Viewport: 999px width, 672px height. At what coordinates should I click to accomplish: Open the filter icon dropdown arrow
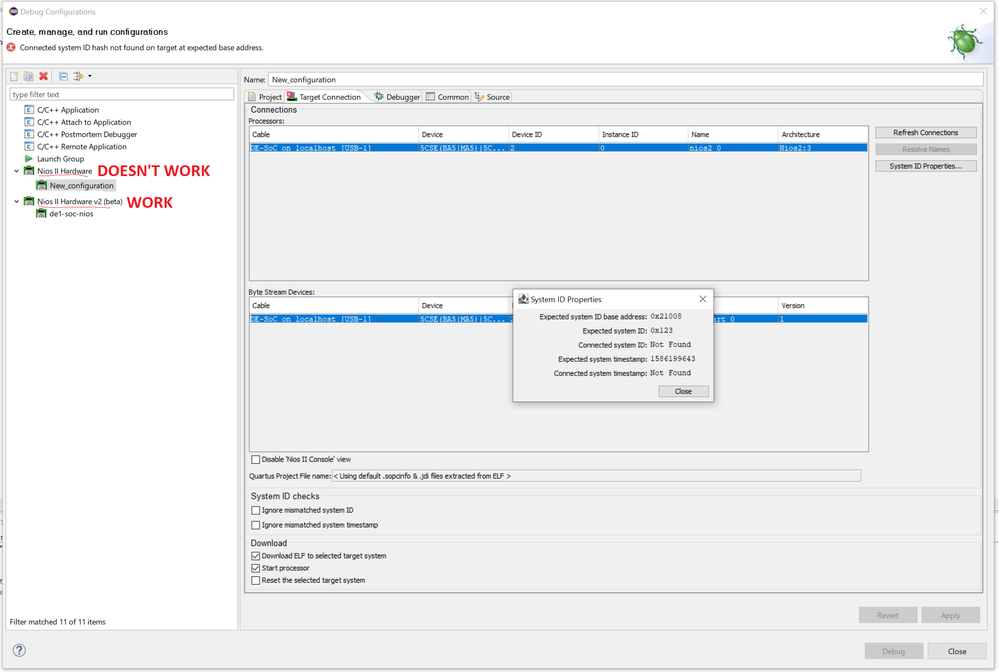(90, 76)
